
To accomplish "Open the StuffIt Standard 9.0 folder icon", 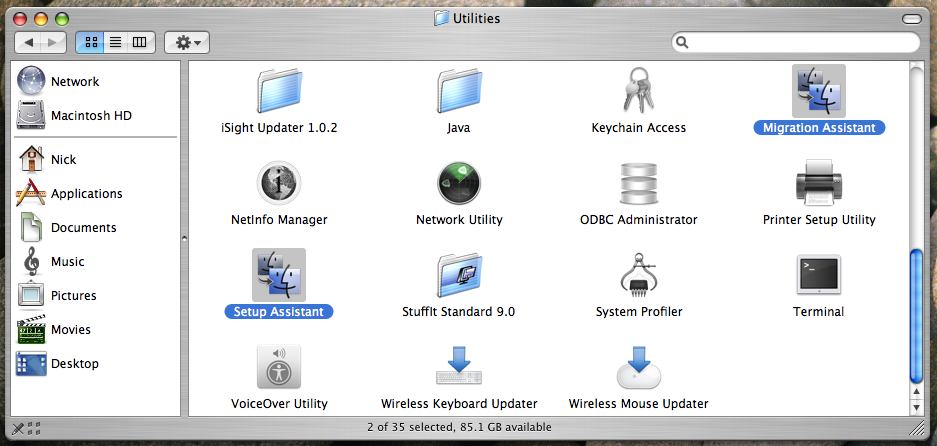I will tap(459, 275).
